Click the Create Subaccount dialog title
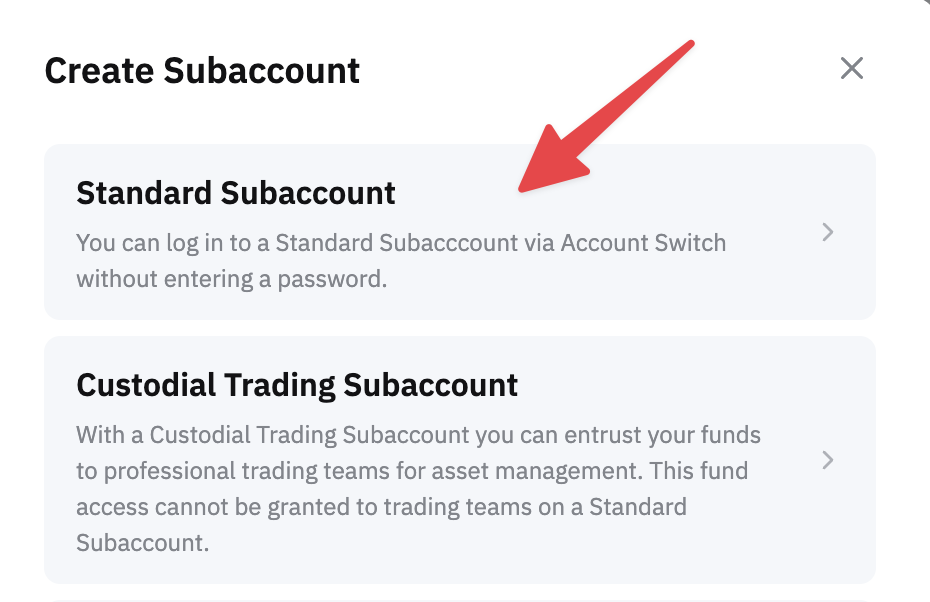930x602 pixels. point(202,71)
